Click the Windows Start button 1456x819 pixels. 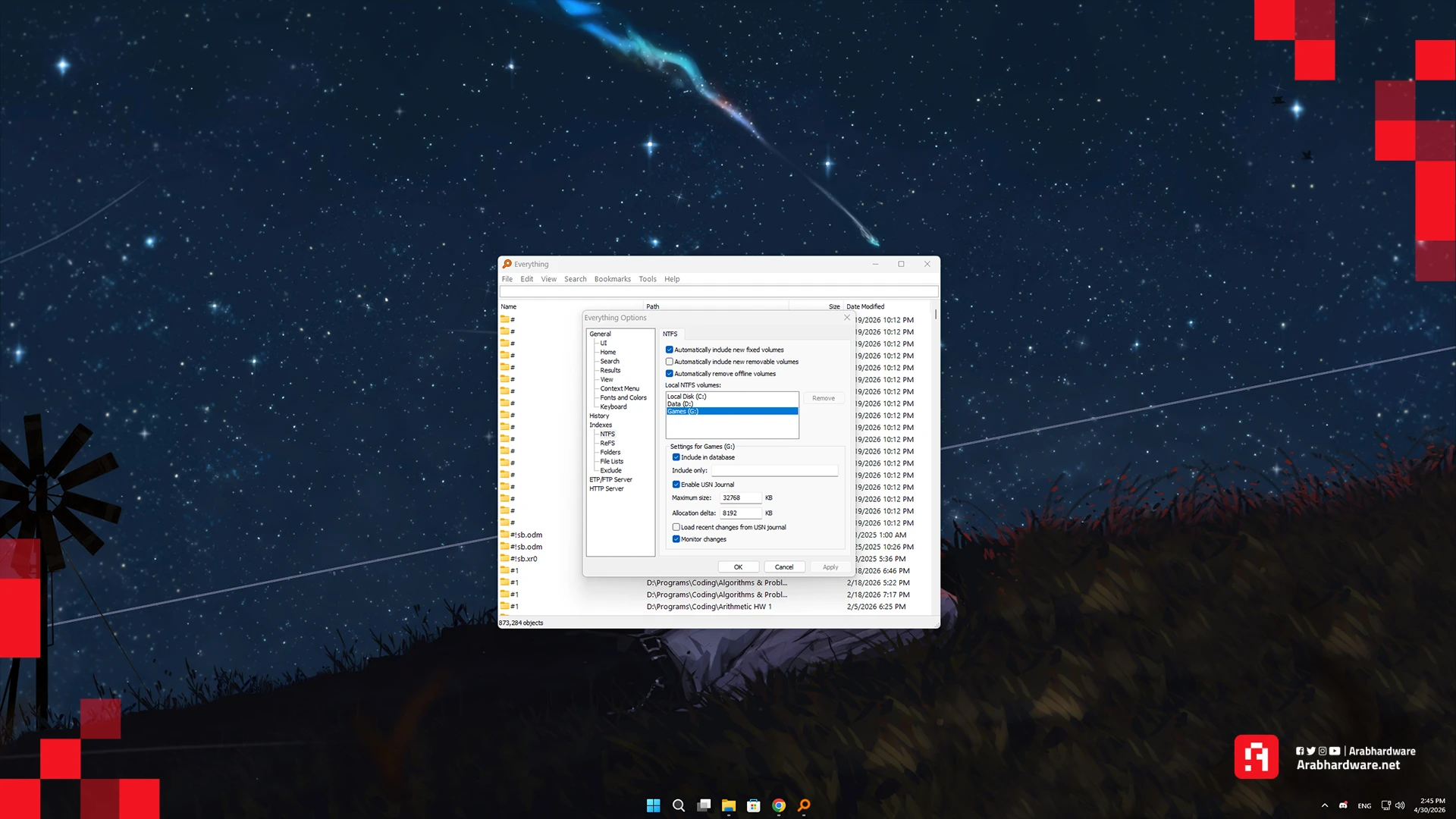coord(653,805)
